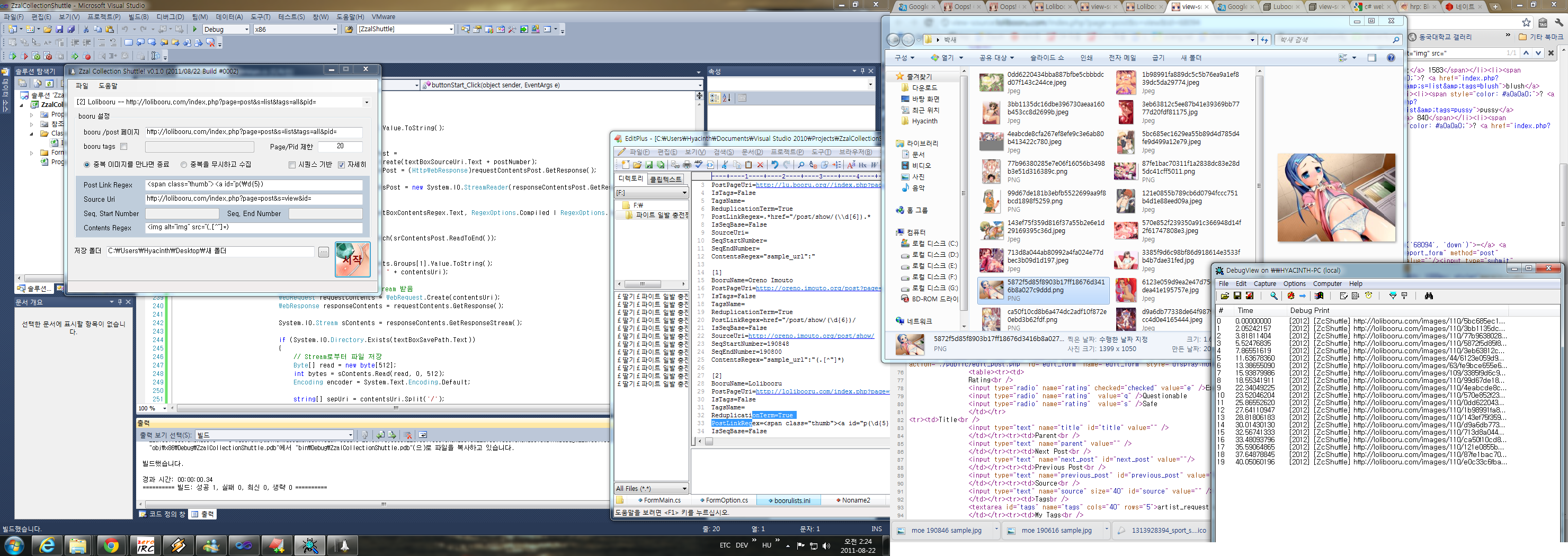
Task: Undo last edit in EditPlus
Action: [774, 165]
